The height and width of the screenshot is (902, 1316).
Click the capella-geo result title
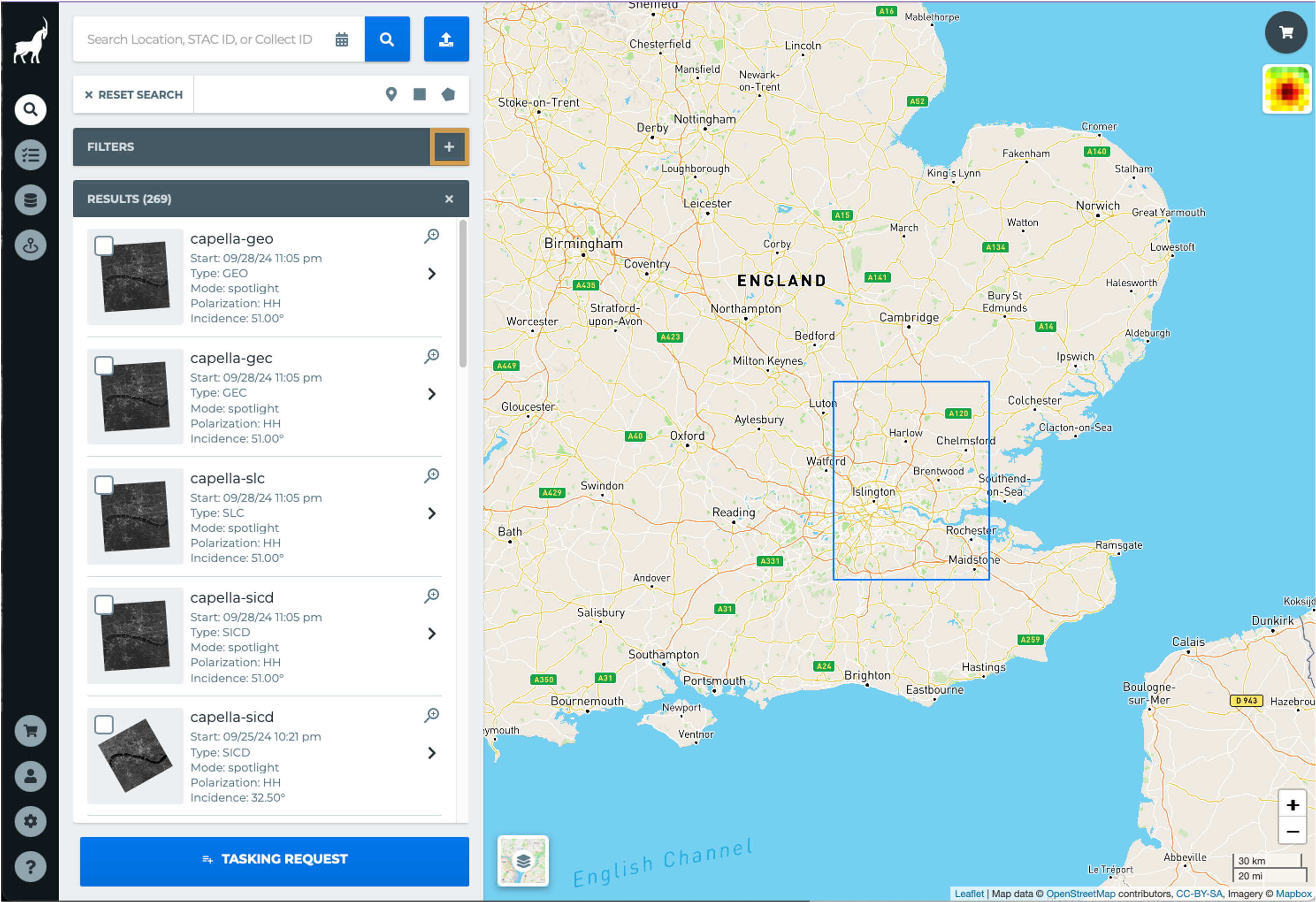tap(231, 239)
